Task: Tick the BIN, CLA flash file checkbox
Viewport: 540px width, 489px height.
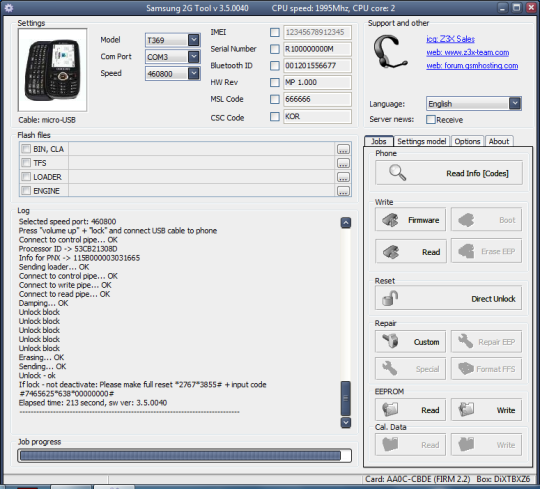Action: coord(26,149)
